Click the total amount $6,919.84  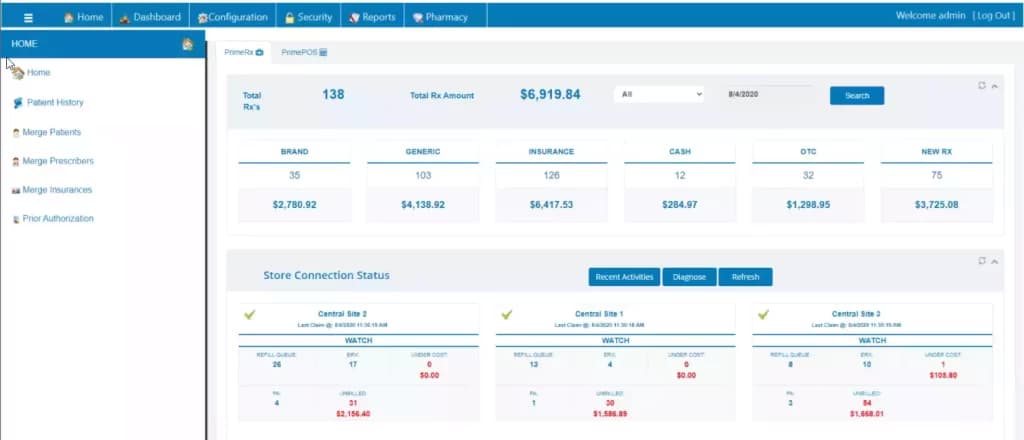550,95
